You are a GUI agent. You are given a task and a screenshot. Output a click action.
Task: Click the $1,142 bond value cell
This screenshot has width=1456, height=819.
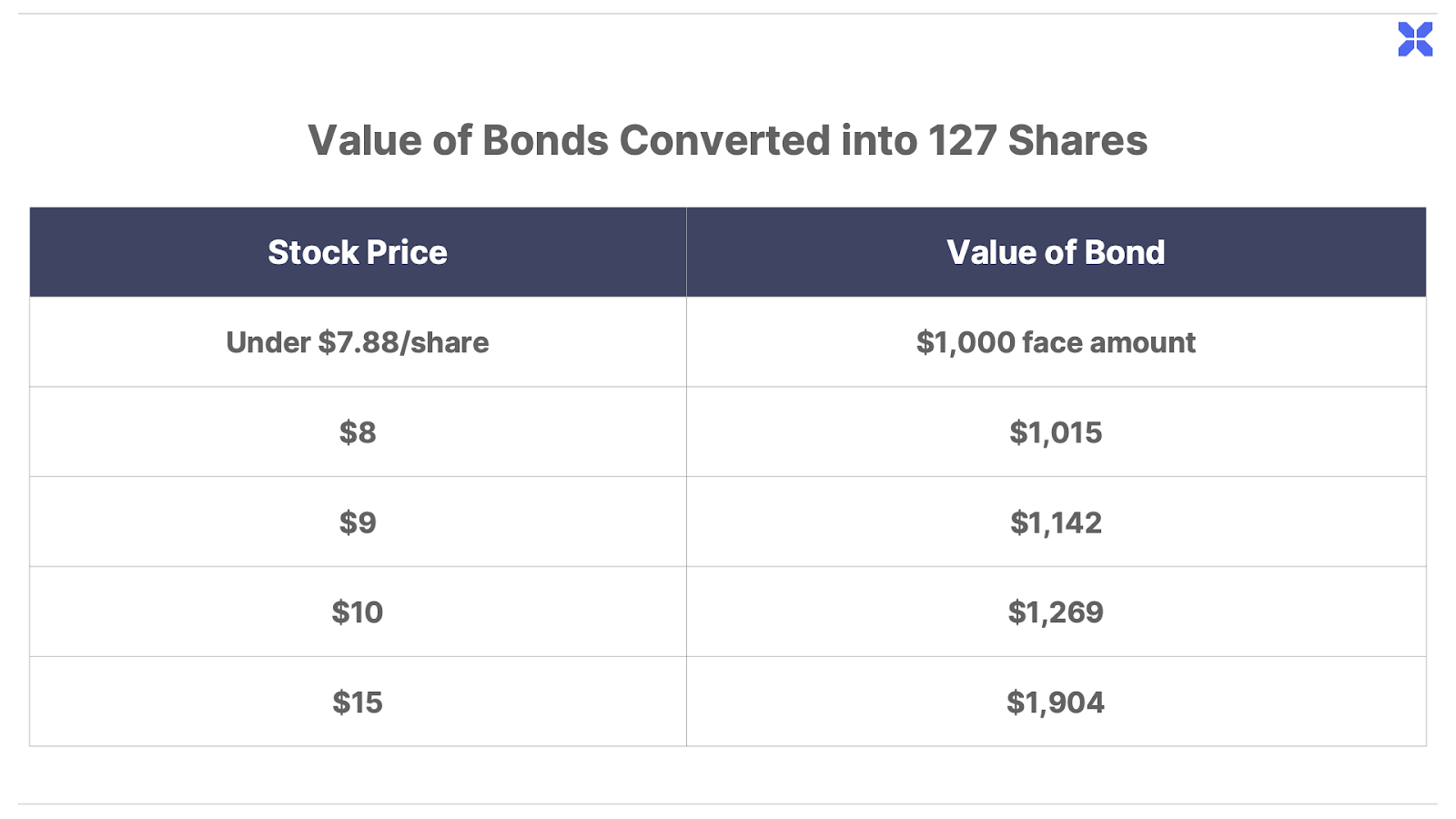click(x=1056, y=522)
